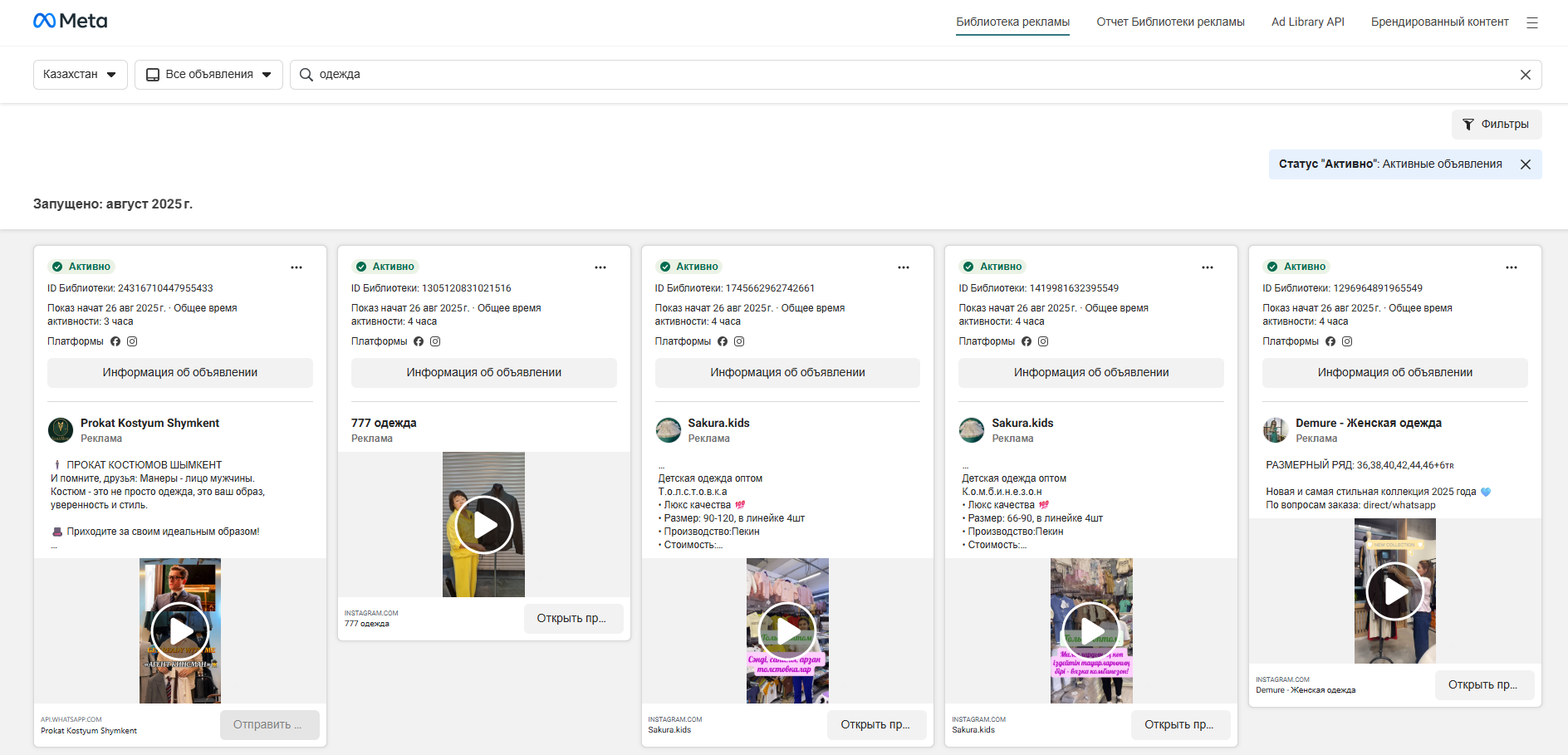Open the Prokat Kostyum Shymkent profile avatar
This screenshot has width=1568, height=755.
(61, 430)
